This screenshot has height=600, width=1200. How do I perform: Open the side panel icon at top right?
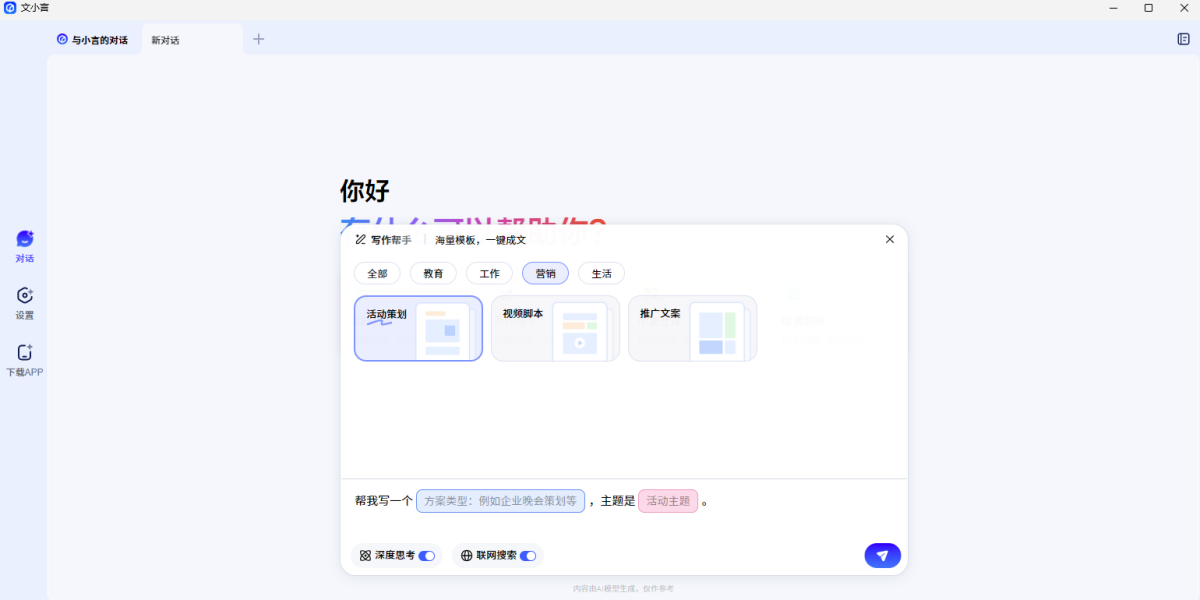[x=1184, y=37]
